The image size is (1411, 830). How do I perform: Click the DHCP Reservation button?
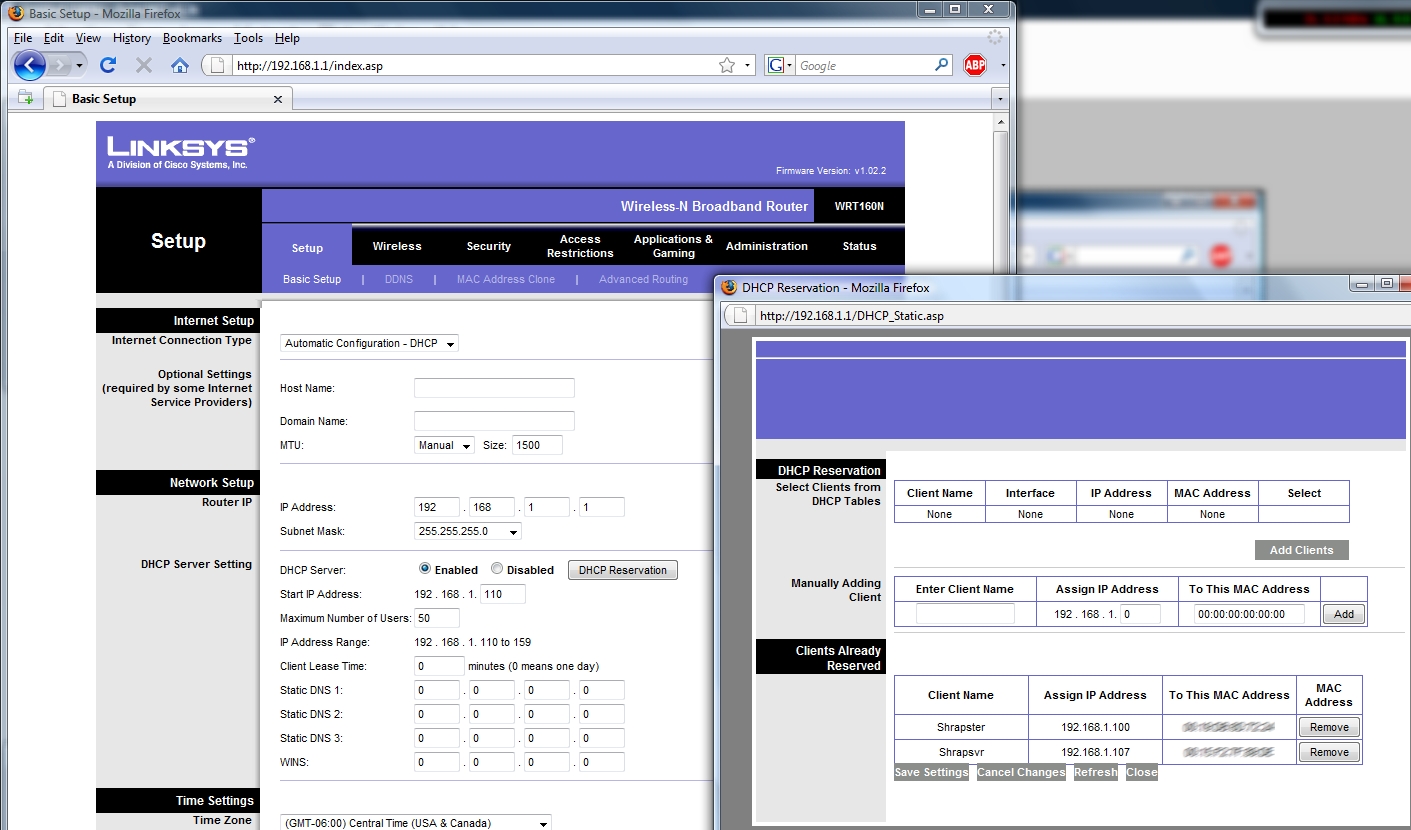[623, 570]
